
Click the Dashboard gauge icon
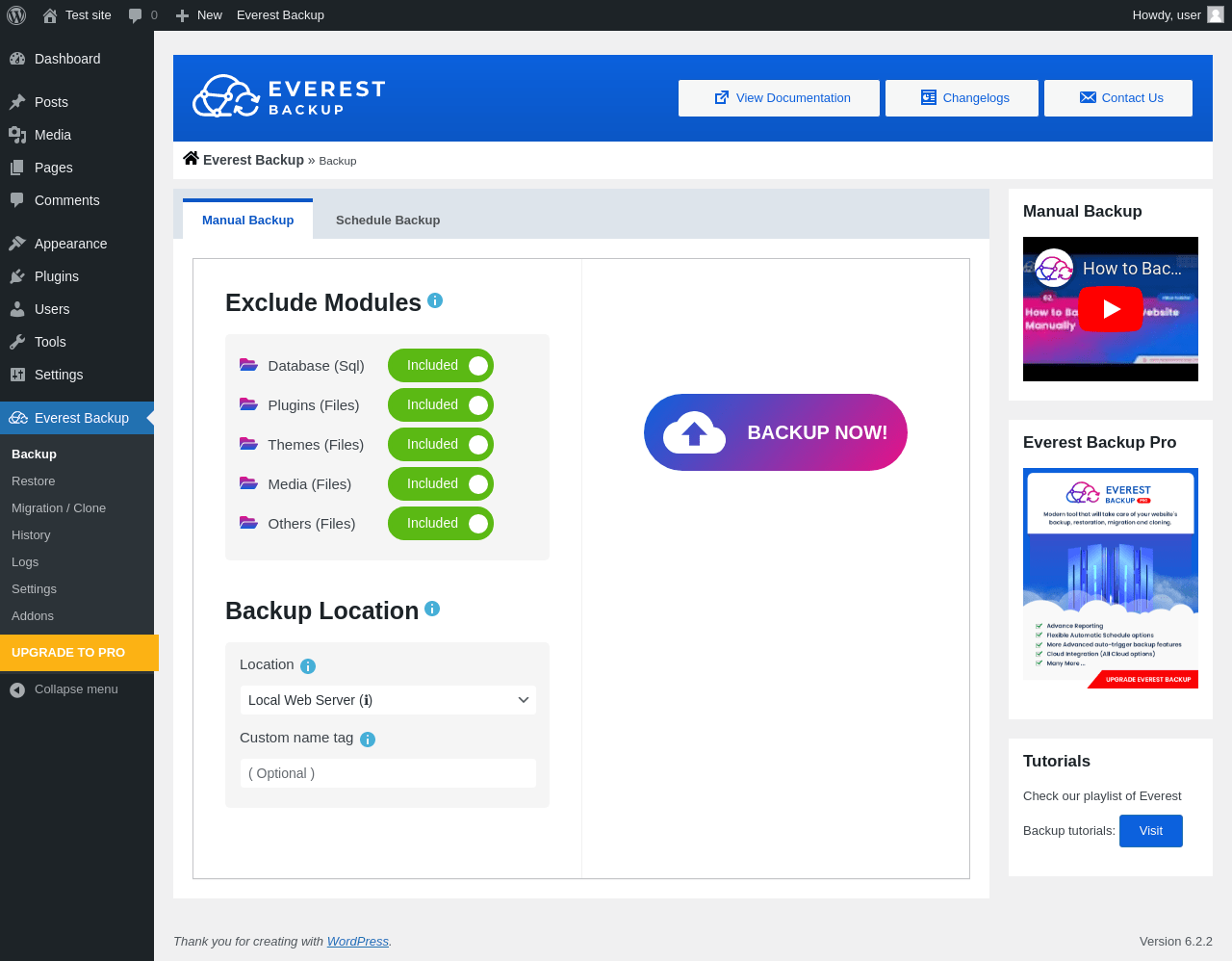click(17, 59)
